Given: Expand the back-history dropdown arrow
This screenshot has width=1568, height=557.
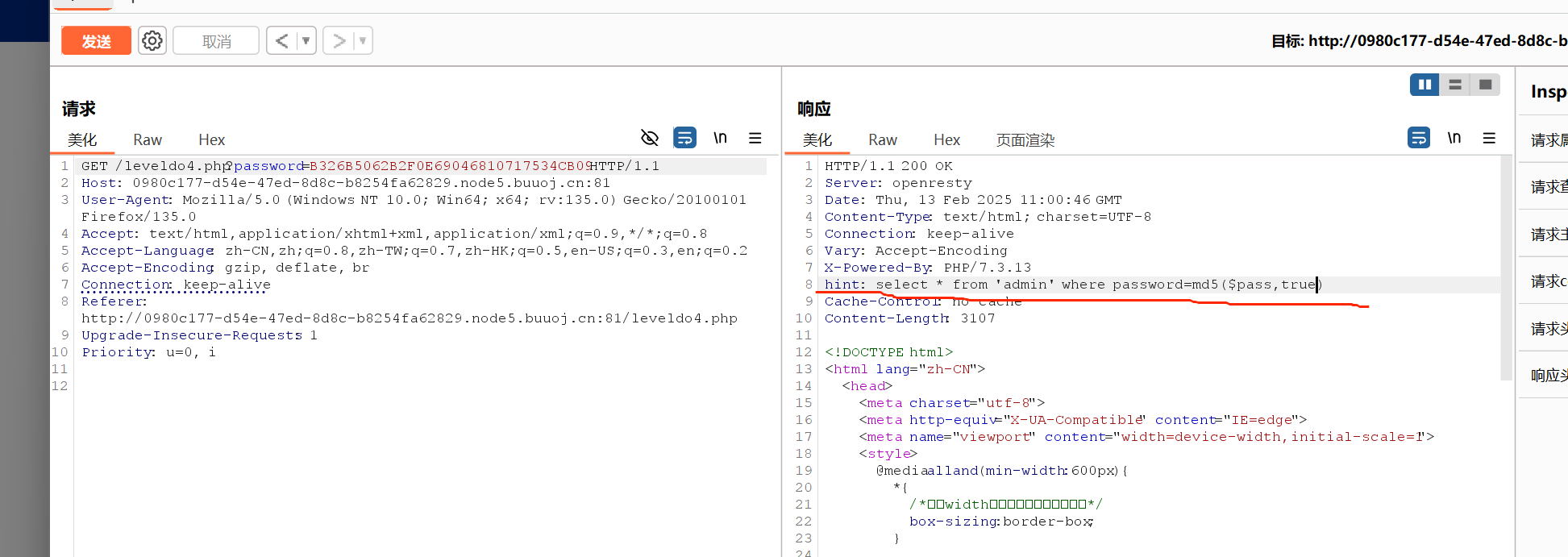Looking at the screenshot, I should tap(306, 40).
